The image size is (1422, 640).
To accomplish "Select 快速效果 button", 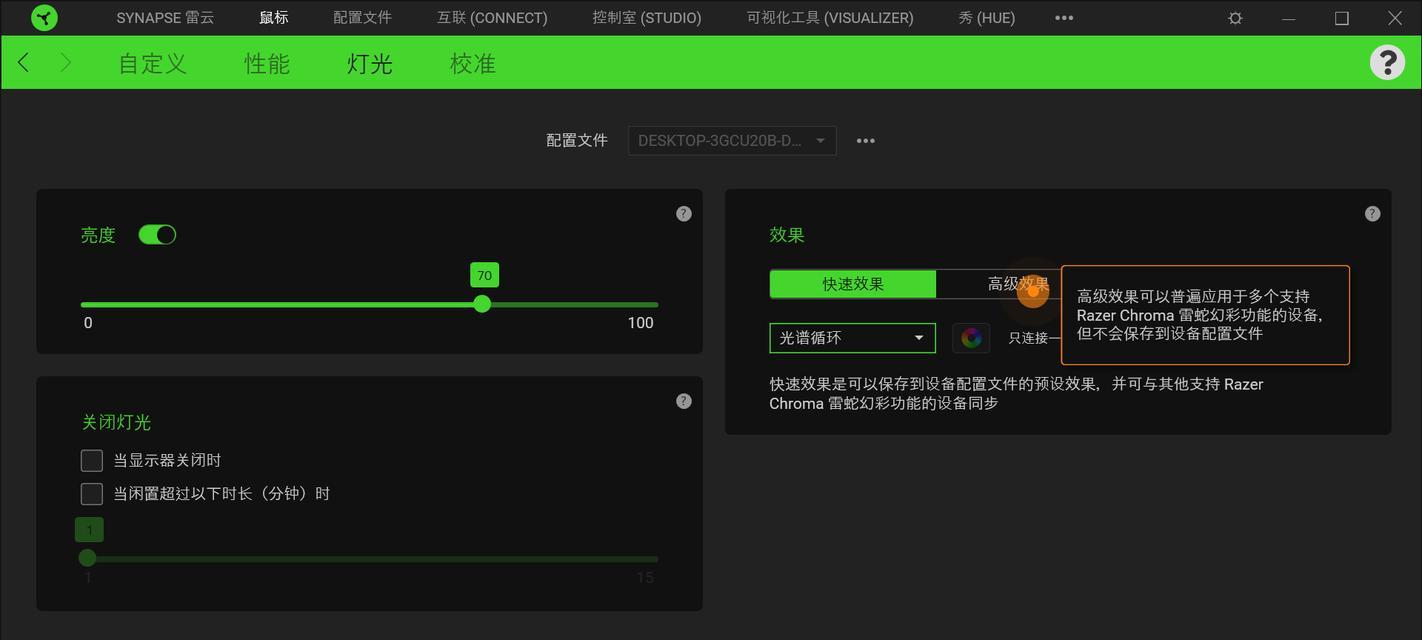I will pyautogui.click(x=853, y=284).
